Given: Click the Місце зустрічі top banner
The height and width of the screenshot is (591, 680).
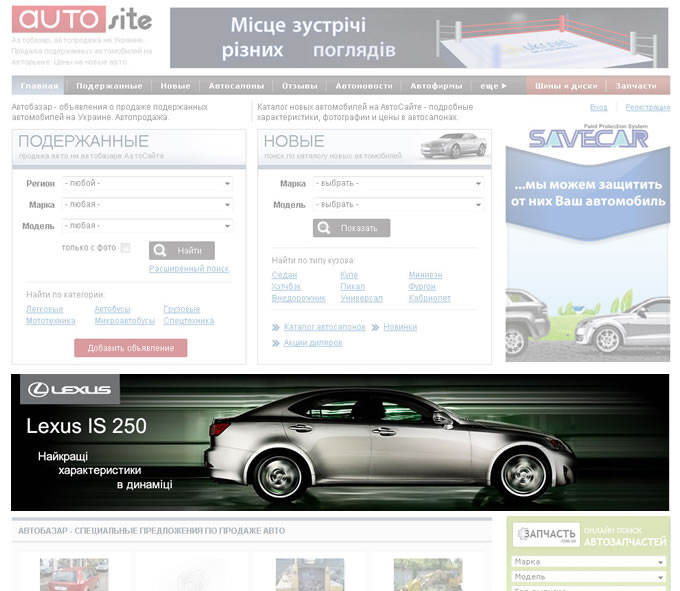Looking at the screenshot, I should [419, 38].
